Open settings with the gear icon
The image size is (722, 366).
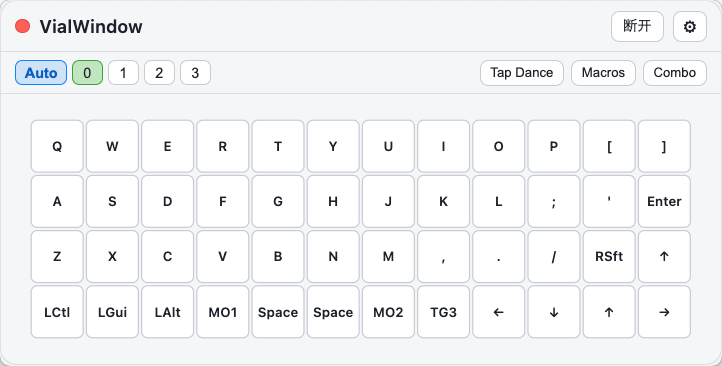[689, 27]
